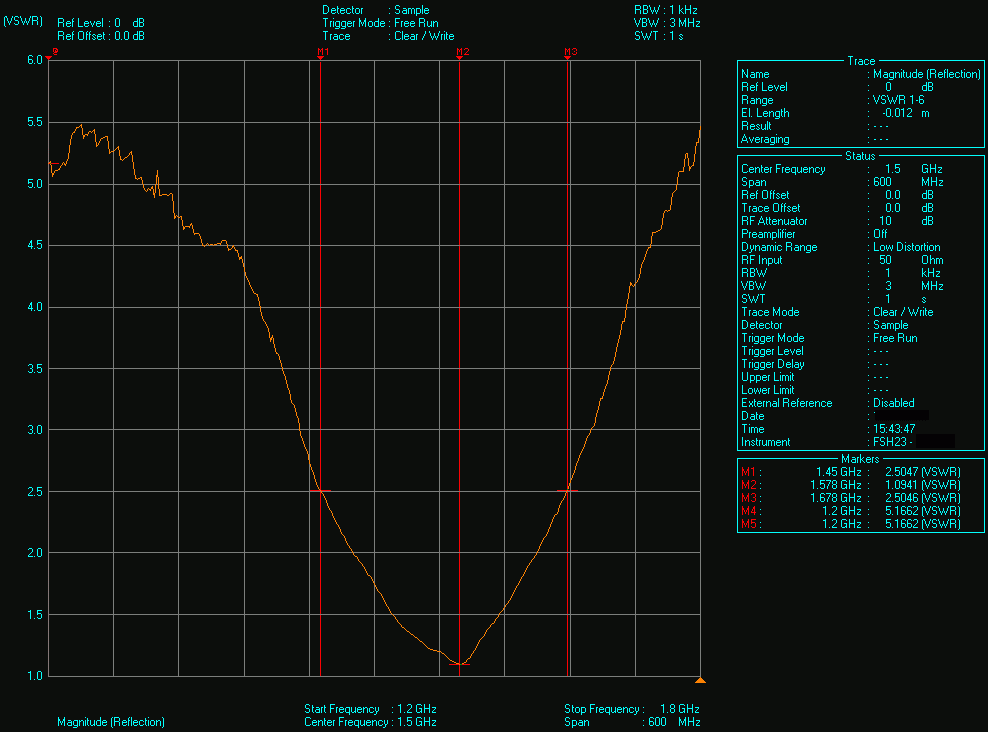
Task: Click the Markers panel title
Action: (x=860, y=459)
